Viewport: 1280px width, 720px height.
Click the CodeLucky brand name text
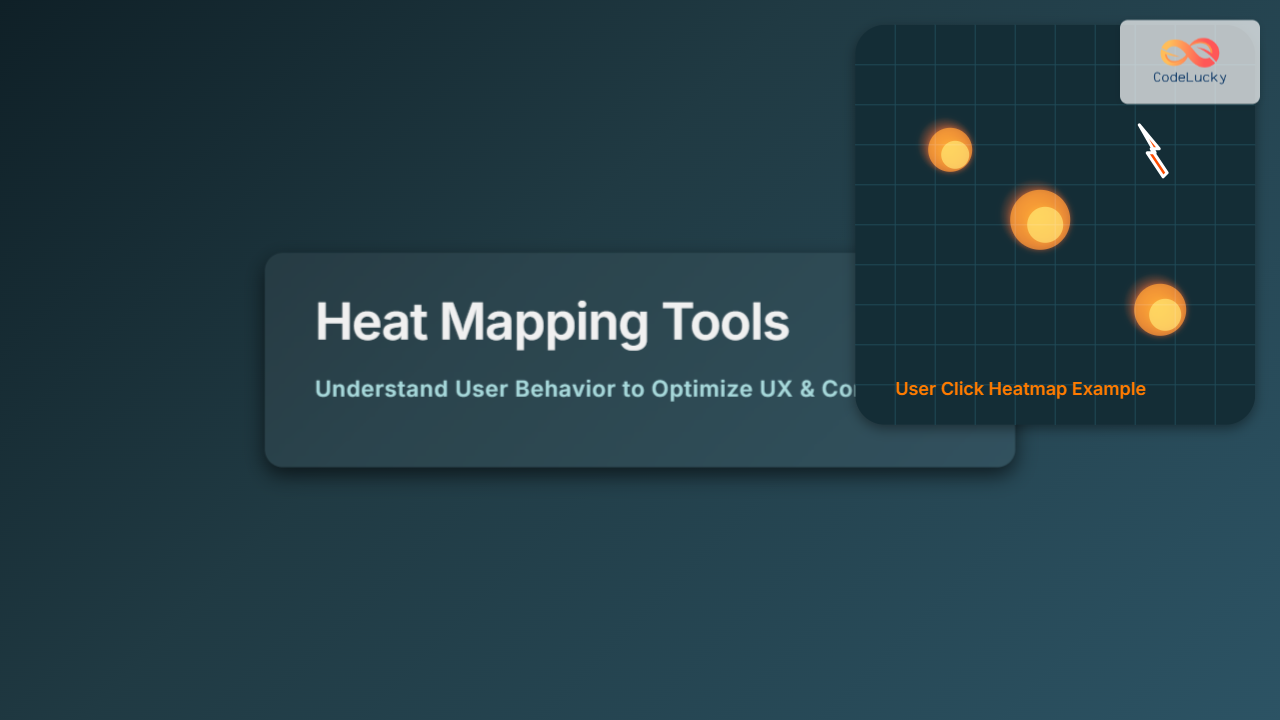coord(1190,77)
